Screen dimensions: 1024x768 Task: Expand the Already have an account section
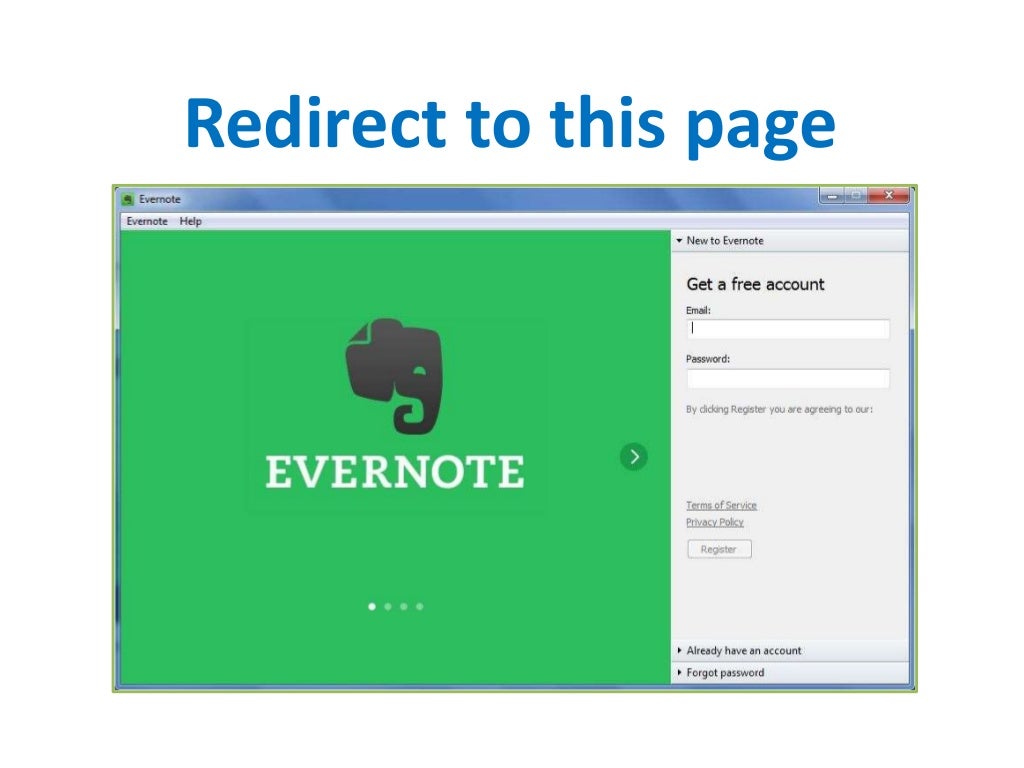(790, 650)
